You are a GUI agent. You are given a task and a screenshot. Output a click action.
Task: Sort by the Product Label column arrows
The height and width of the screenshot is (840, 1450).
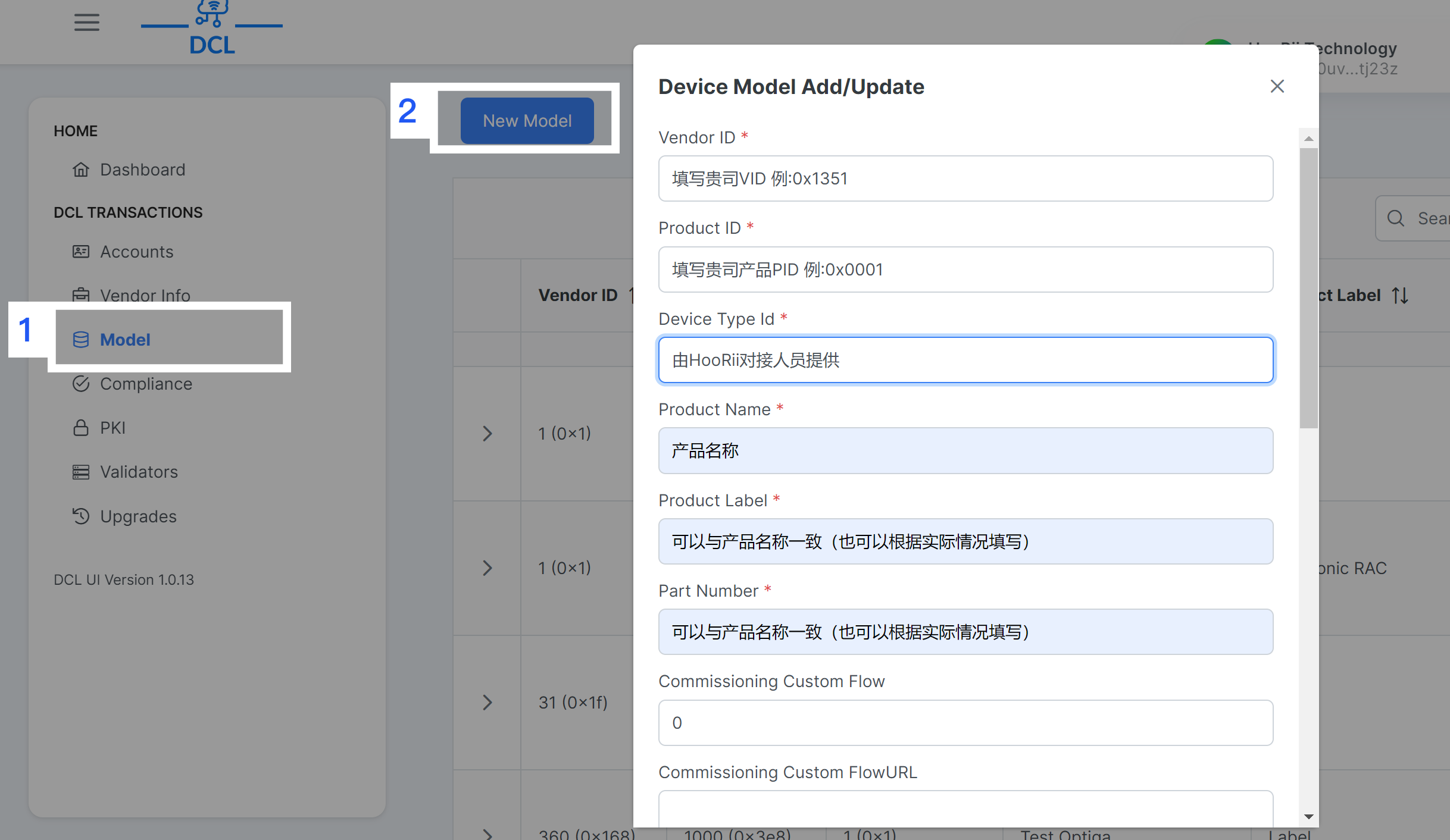coord(1400,295)
